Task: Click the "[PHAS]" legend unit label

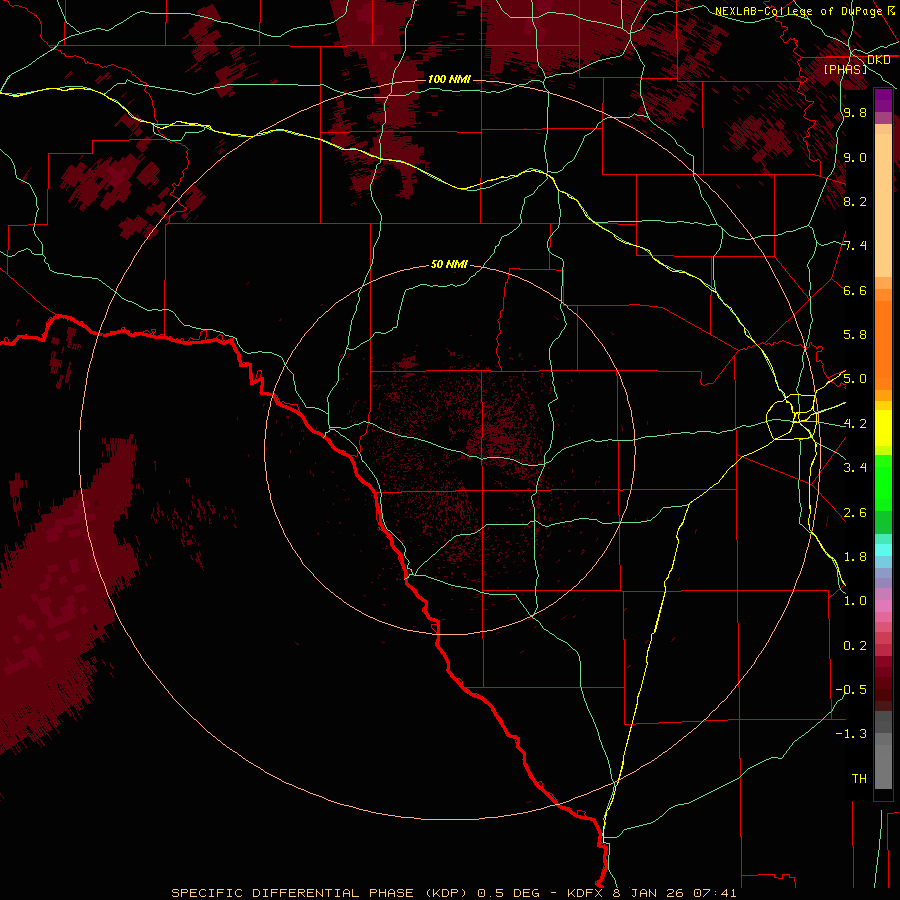Action: pyautogui.click(x=845, y=69)
